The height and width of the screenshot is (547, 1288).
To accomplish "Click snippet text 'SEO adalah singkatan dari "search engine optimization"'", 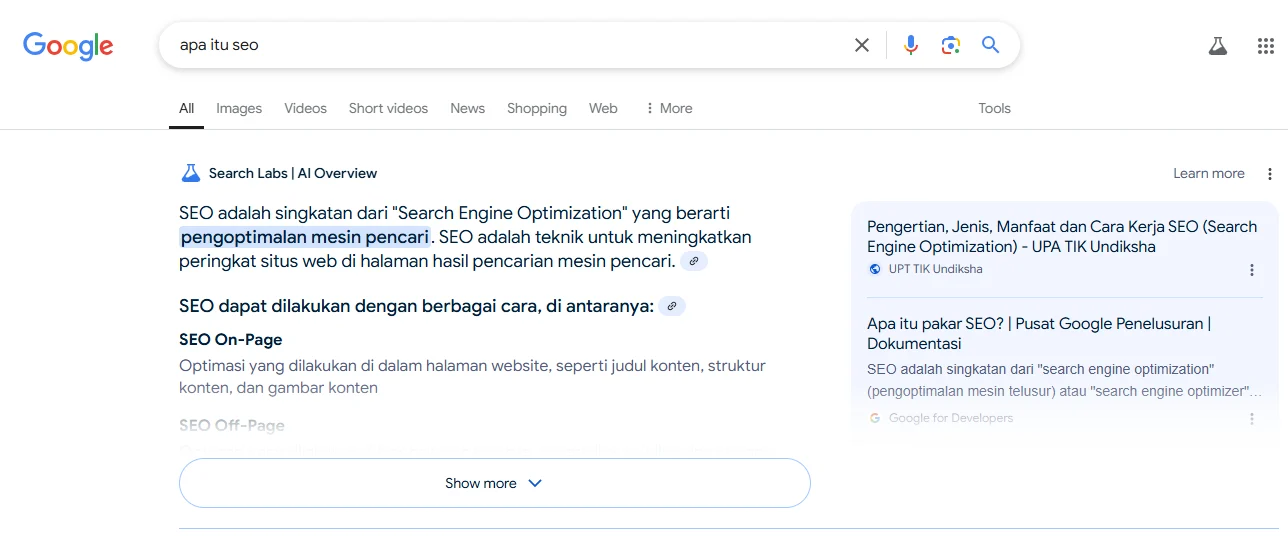I will [x=1041, y=370].
